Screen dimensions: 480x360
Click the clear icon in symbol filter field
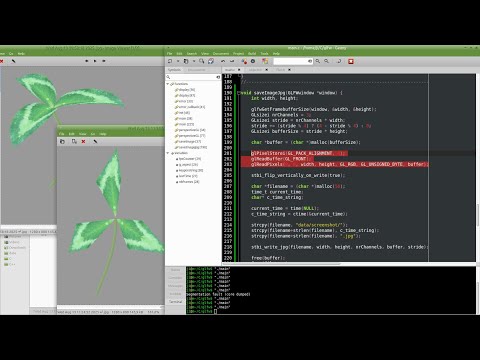click(218, 77)
